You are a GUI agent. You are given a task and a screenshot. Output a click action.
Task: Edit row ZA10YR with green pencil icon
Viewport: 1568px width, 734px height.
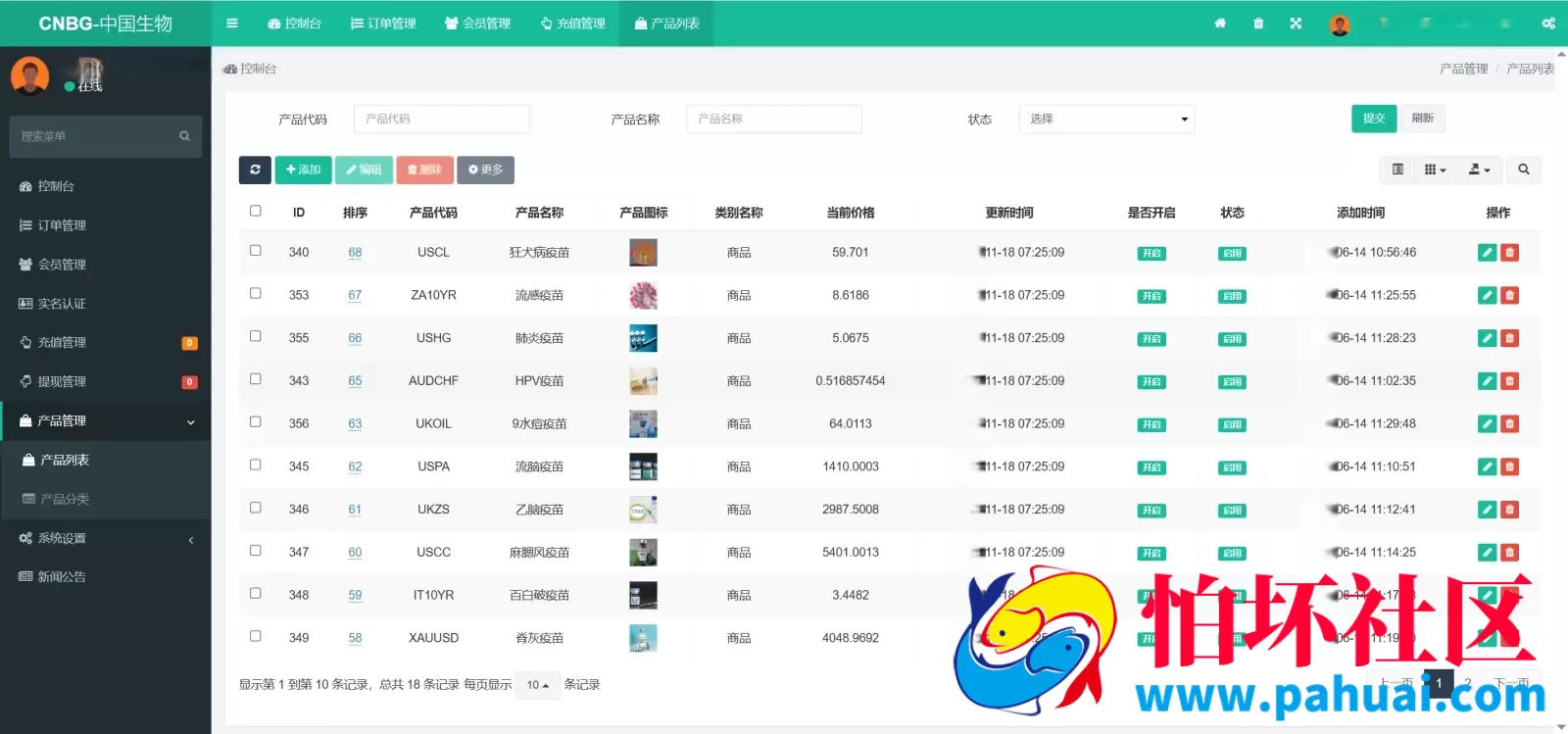1488,295
